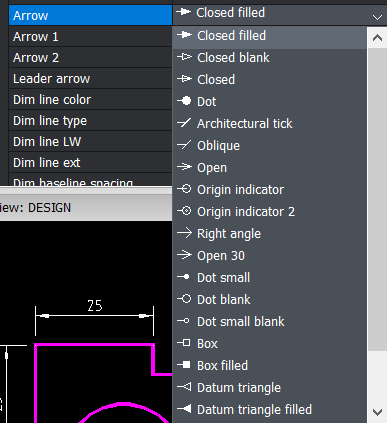Pick 'Dot small blank' list entry
Image resolution: width=387 pixels, height=423 pixels.
pyautogui.click(x=269, y=321)
